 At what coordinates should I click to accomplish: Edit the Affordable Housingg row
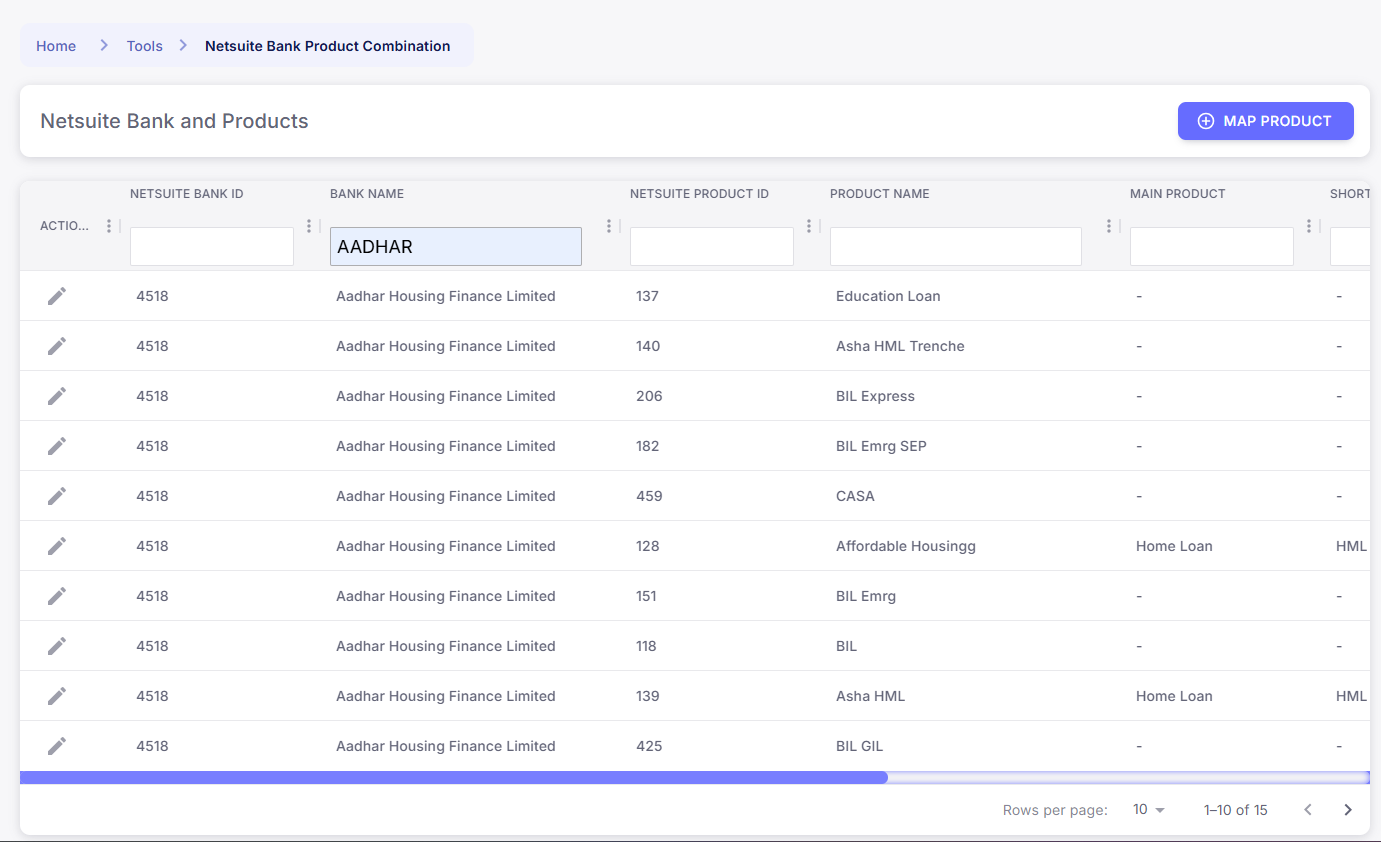[x=57, y=546]
